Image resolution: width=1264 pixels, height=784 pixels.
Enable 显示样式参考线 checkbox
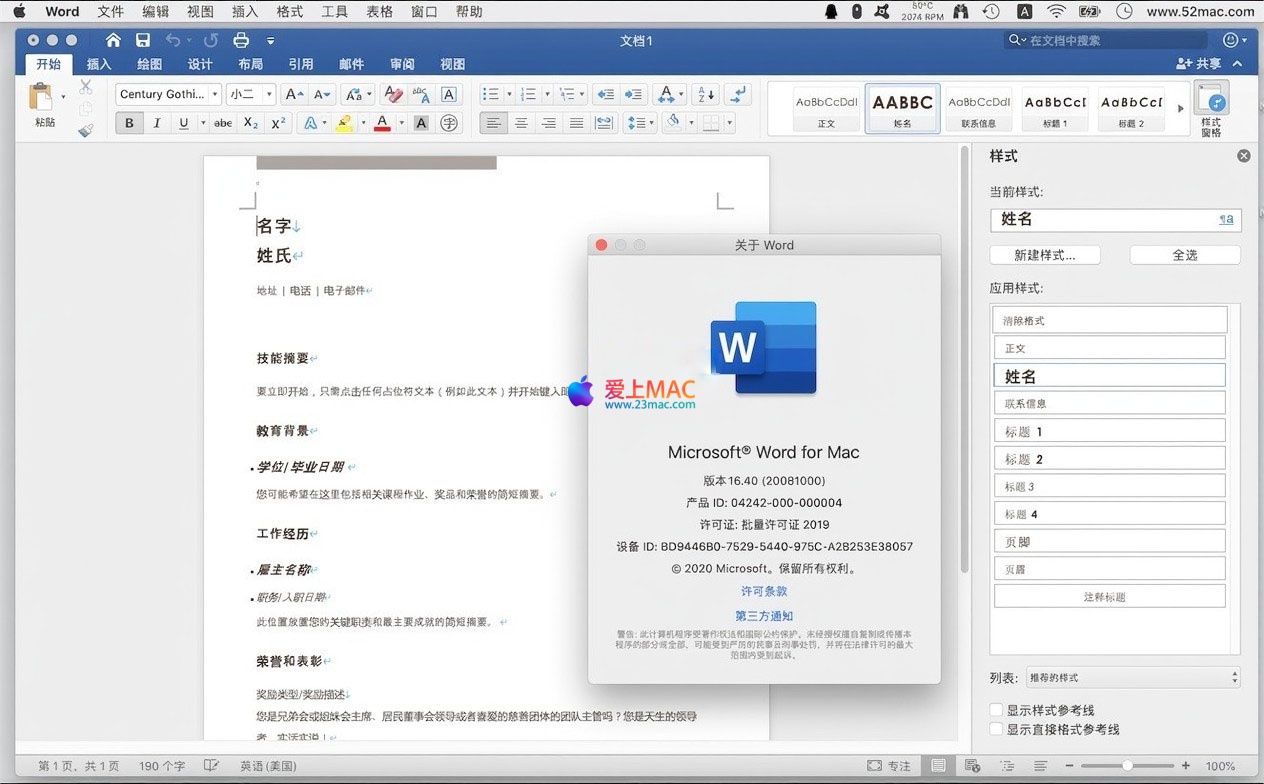pyautogui.click(x=996, y=710)
